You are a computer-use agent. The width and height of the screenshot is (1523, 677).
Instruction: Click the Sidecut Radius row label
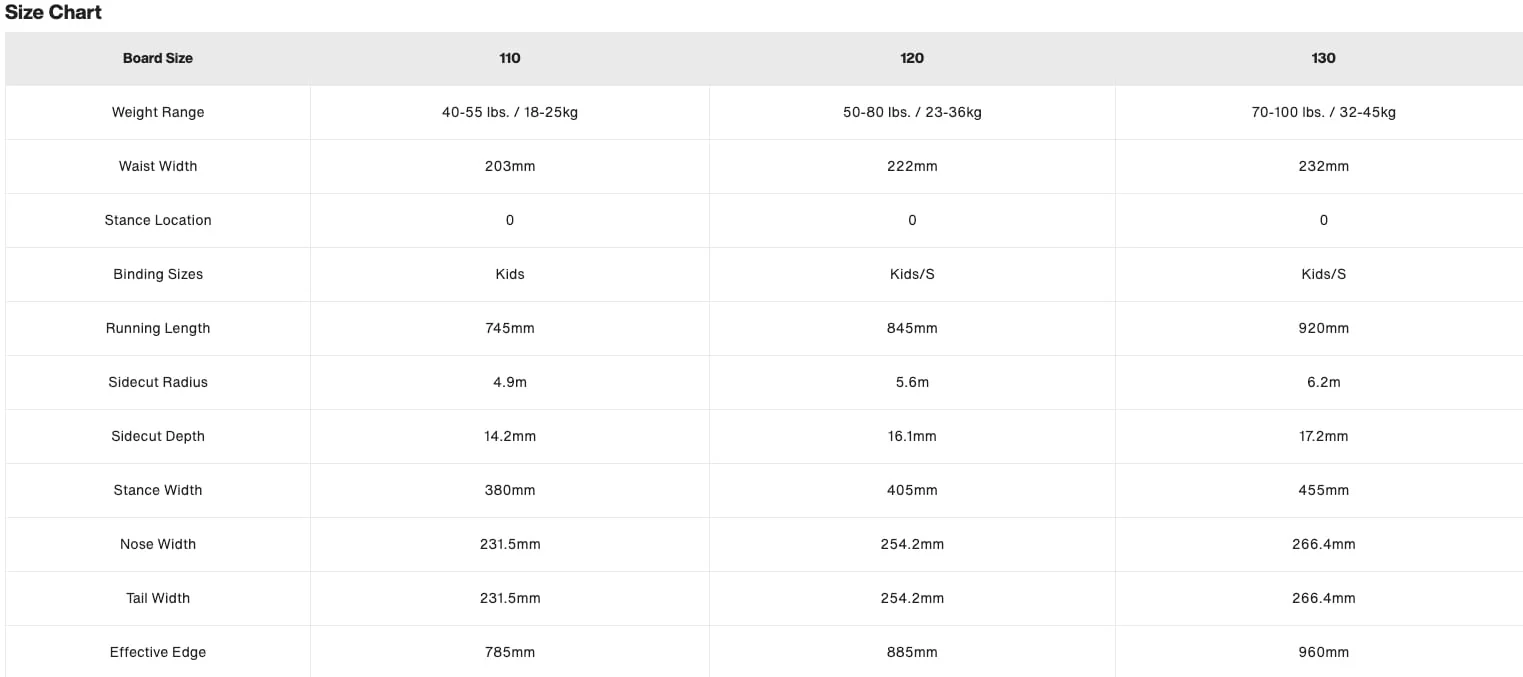coord(158,382)
